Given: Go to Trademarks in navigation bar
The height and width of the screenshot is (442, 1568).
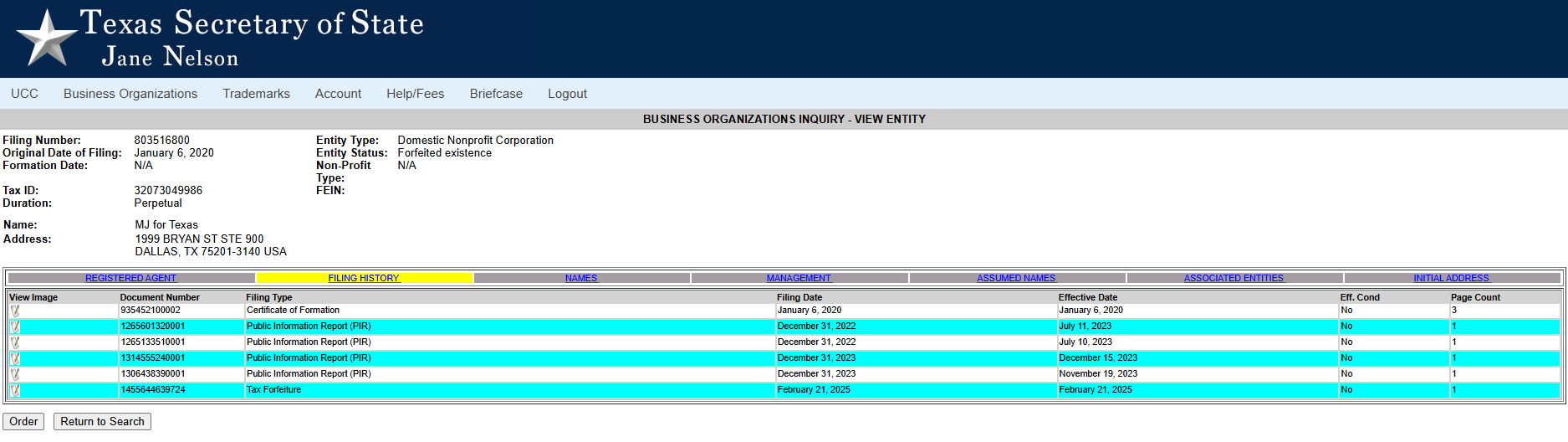Looking at the screenshot, I should pyautogui.click(x=256, y=94).
